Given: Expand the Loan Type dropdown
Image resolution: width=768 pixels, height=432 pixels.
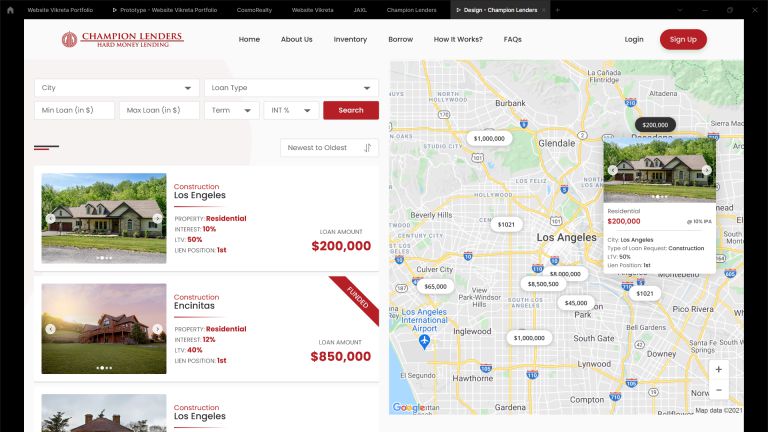Looking at the screenshot, I should point(291,88).
